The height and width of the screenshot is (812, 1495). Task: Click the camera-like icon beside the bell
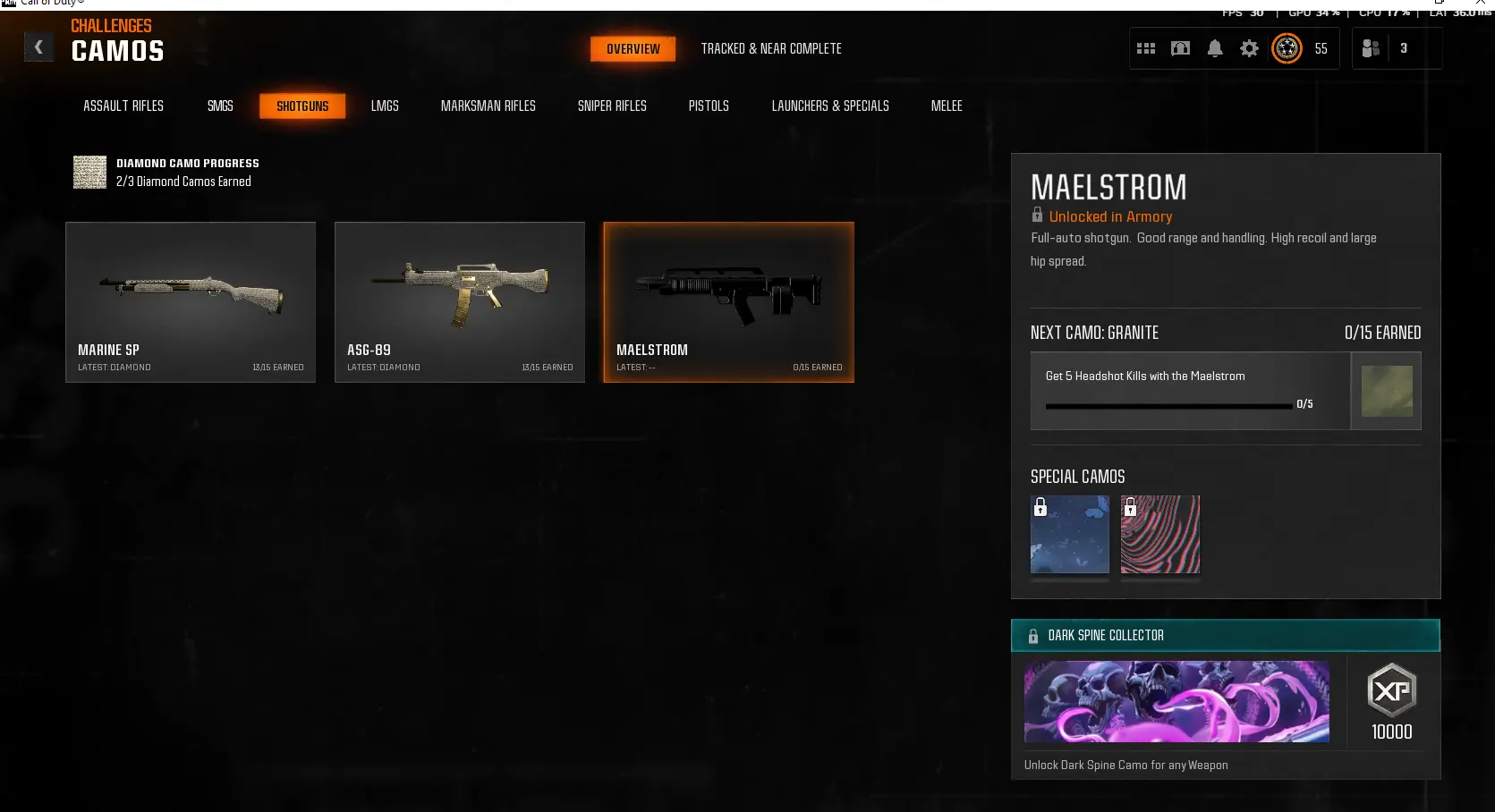pos(1180,48)
